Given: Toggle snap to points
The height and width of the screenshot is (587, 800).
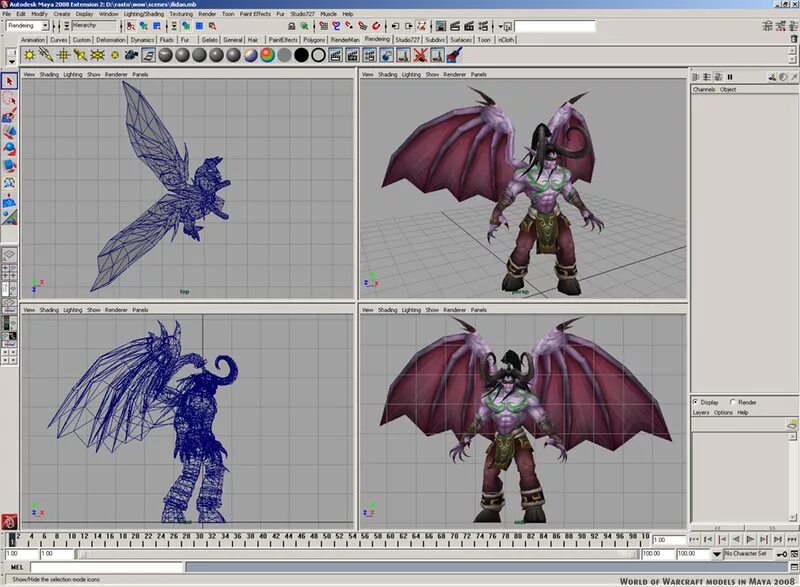Looking at the screenshot, I should (x=349, y=26).
